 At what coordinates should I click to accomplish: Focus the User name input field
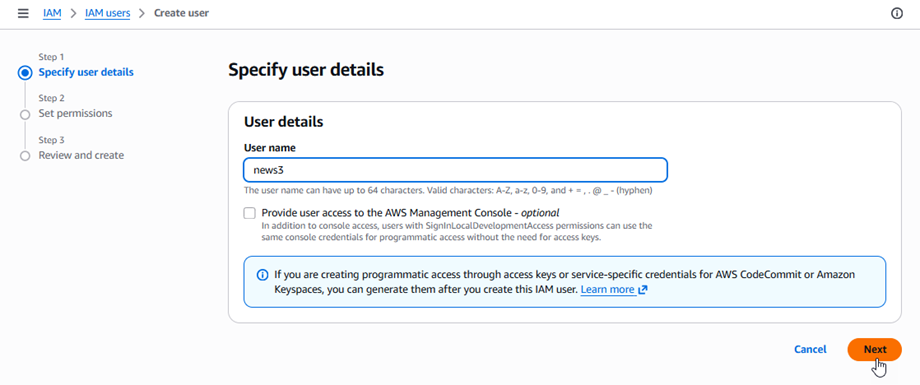coord(455,170)
